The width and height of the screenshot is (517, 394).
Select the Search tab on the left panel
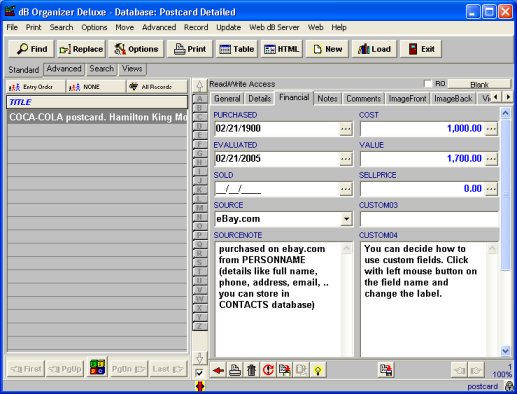coord(101,69)
